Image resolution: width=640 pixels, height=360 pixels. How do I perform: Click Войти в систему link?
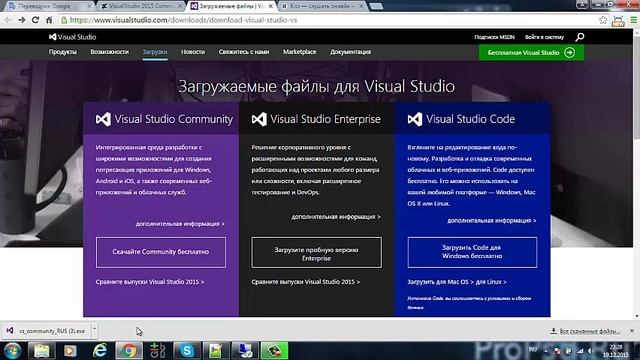(544, 37)
